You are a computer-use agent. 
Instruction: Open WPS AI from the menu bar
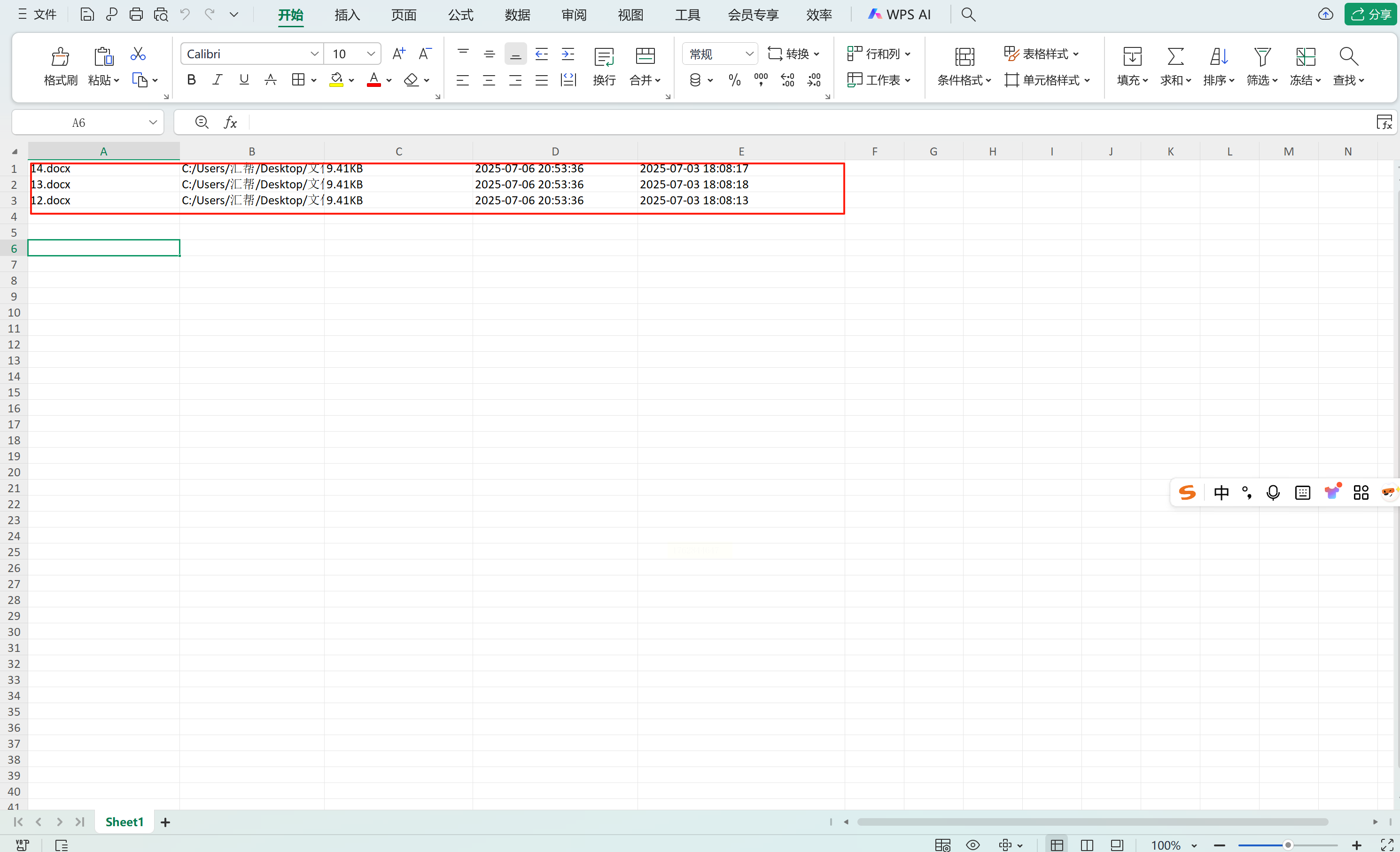(900, 15)
